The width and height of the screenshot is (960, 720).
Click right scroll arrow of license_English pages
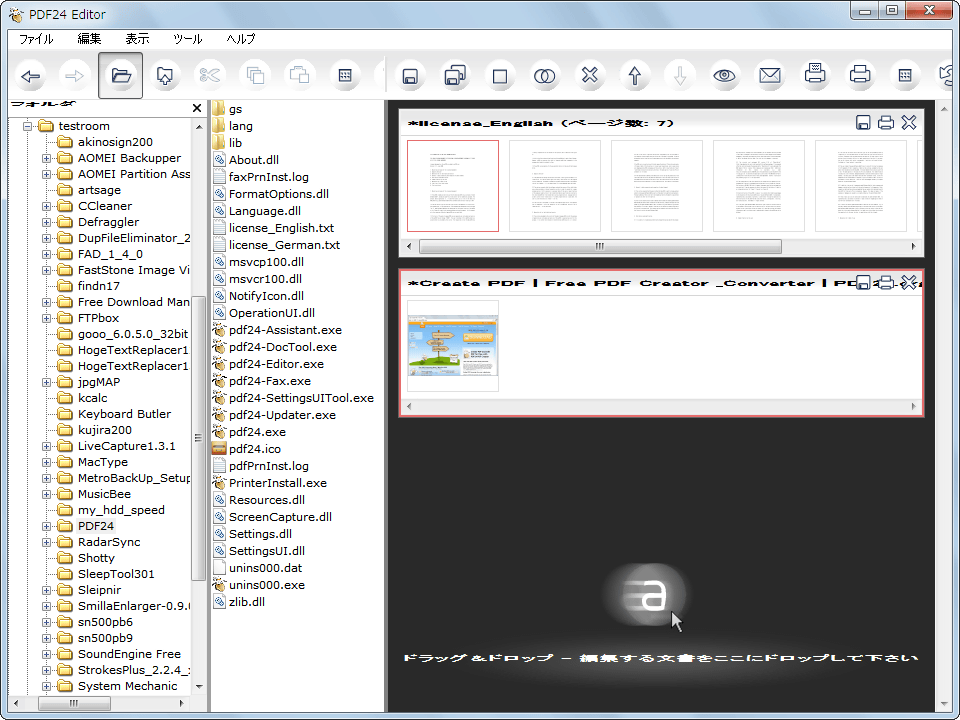(913, 246)
